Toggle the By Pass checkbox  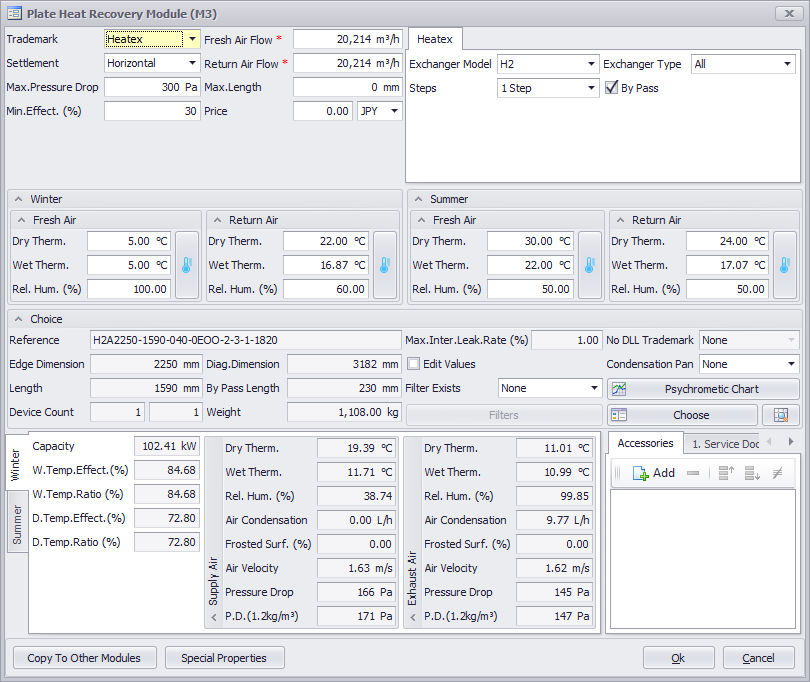(612, 87)
